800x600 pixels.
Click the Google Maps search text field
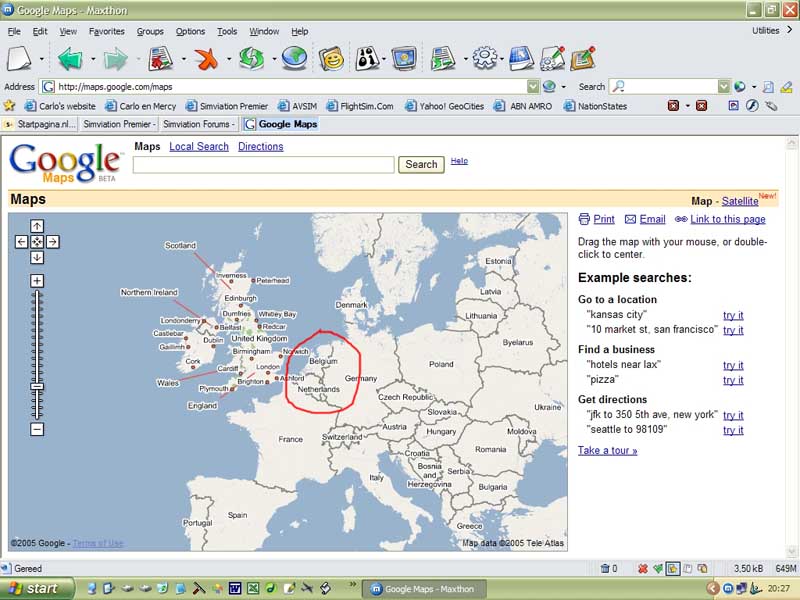click(x=263, y=164)
